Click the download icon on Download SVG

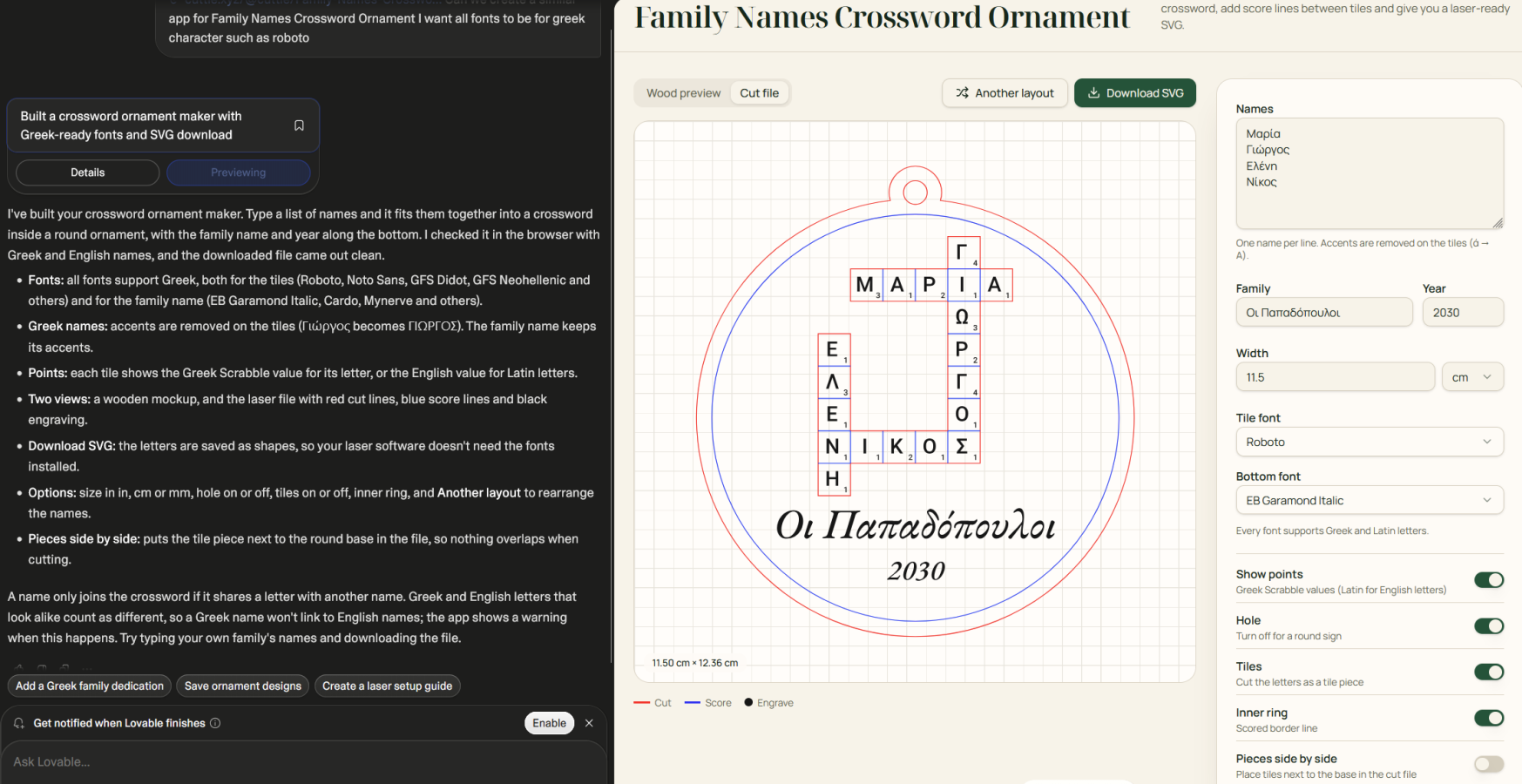pos(1093,93)
